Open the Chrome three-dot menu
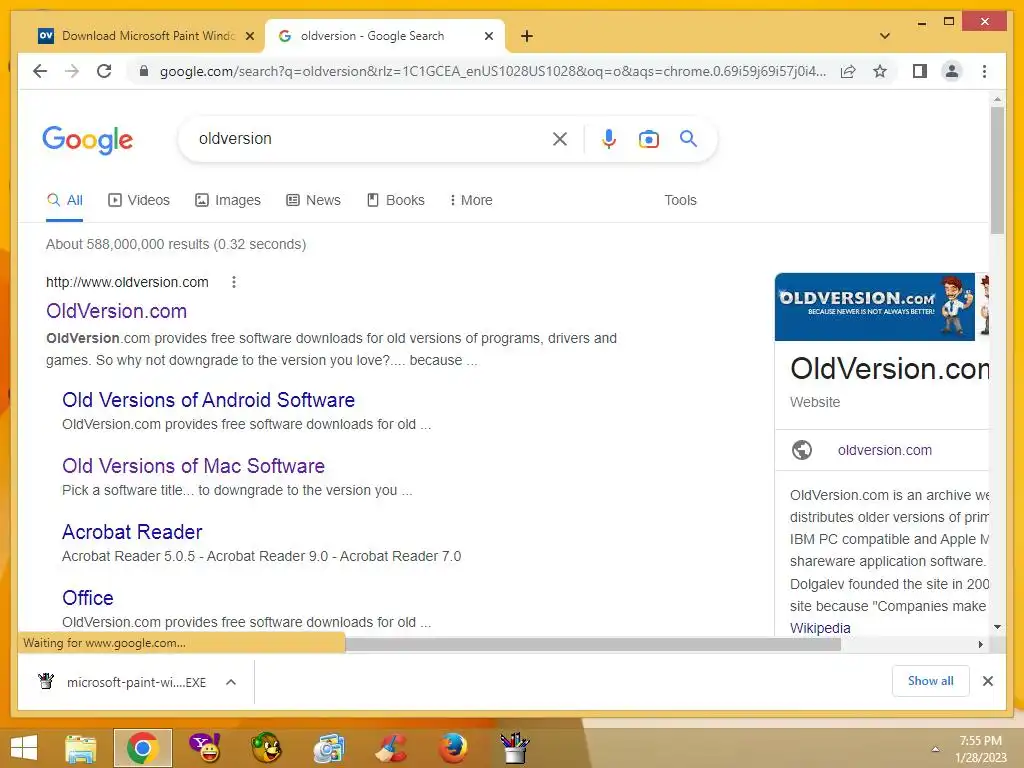The image size is (1024, 768). [984, 71]
